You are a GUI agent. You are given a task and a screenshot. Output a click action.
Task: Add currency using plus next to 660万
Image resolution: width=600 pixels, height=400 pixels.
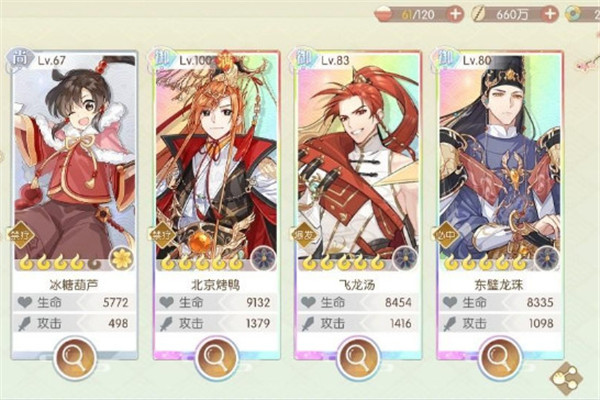point(549,15)
